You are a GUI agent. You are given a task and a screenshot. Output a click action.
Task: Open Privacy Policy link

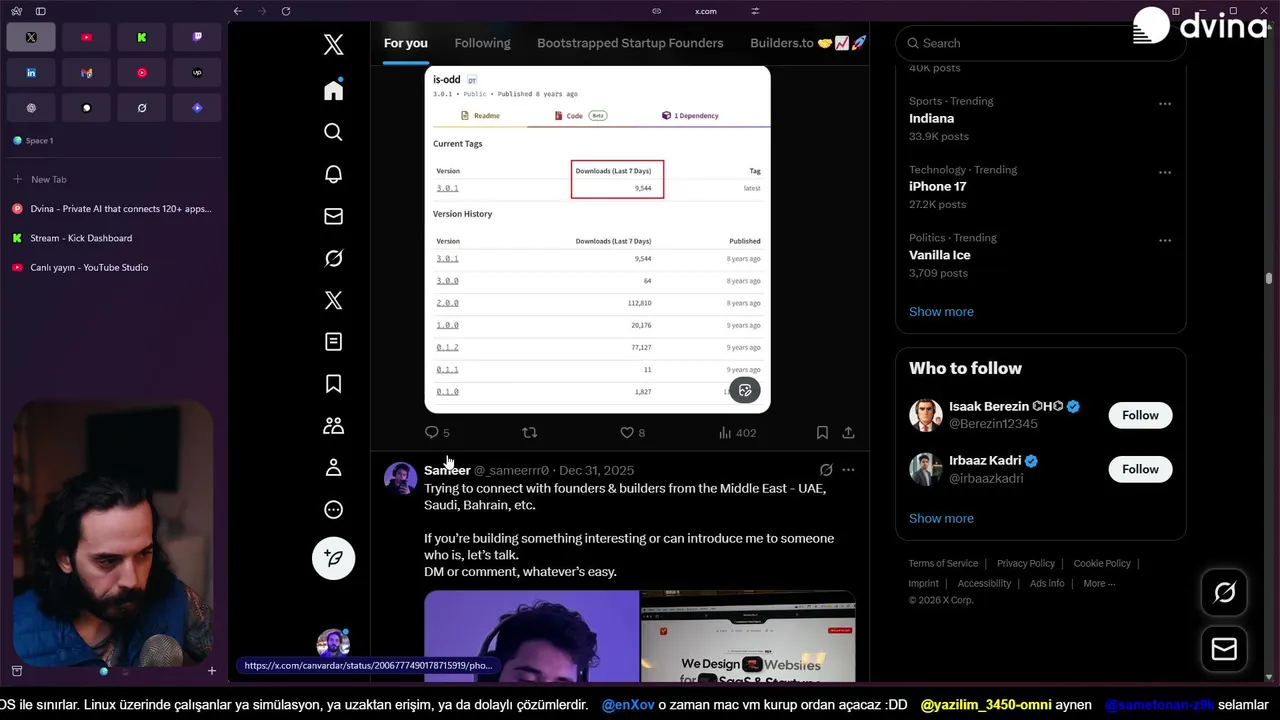click(1026, 563)
